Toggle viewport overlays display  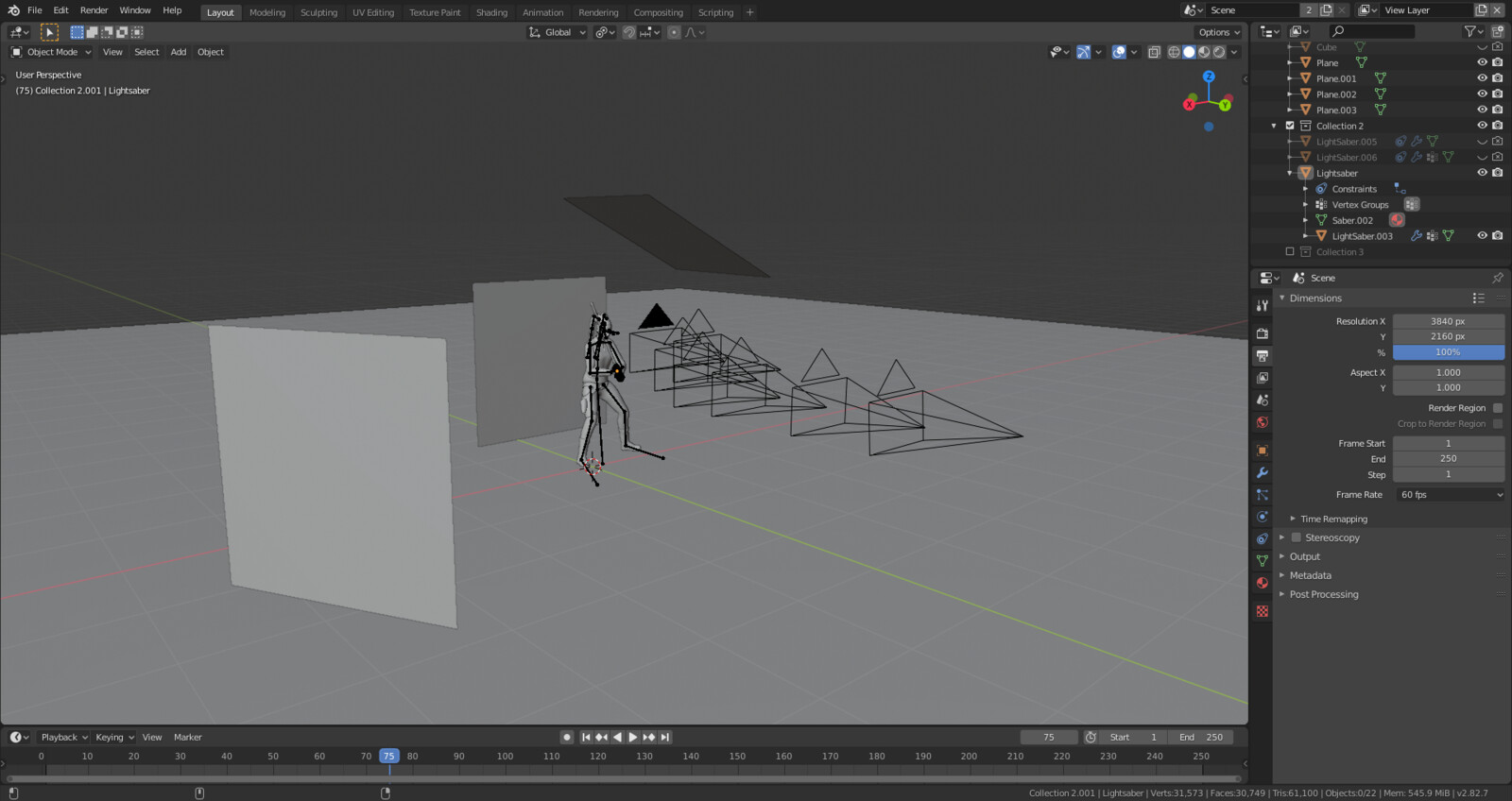1119,52
